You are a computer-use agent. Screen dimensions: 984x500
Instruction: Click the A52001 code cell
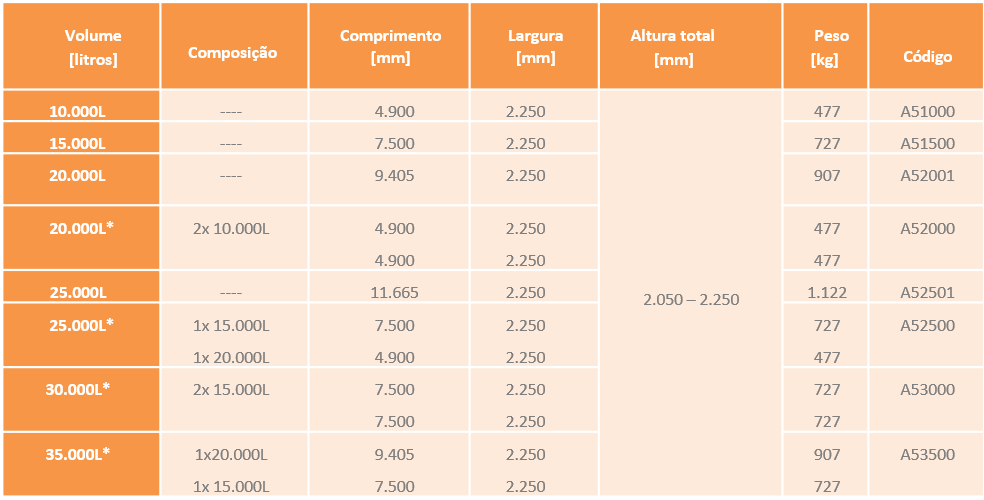(x=927, y=176)
